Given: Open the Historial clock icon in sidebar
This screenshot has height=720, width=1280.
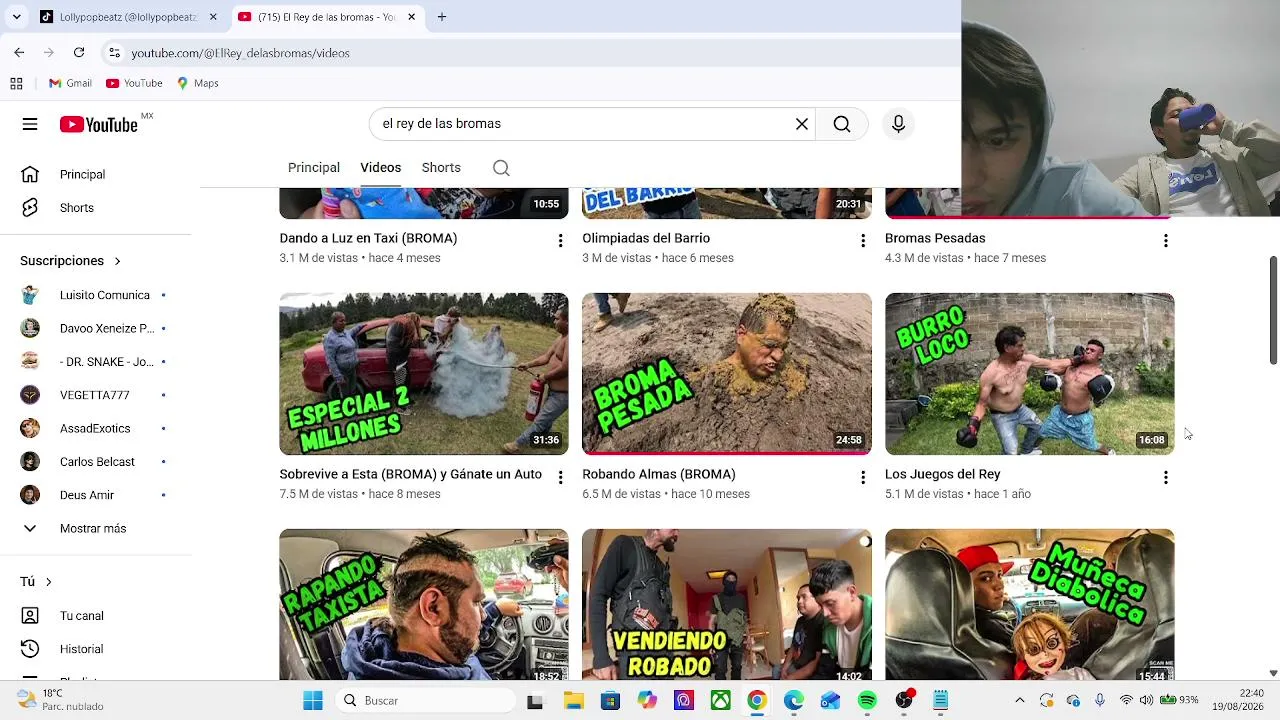Looking at the screenshot, I should coord(30,649).
